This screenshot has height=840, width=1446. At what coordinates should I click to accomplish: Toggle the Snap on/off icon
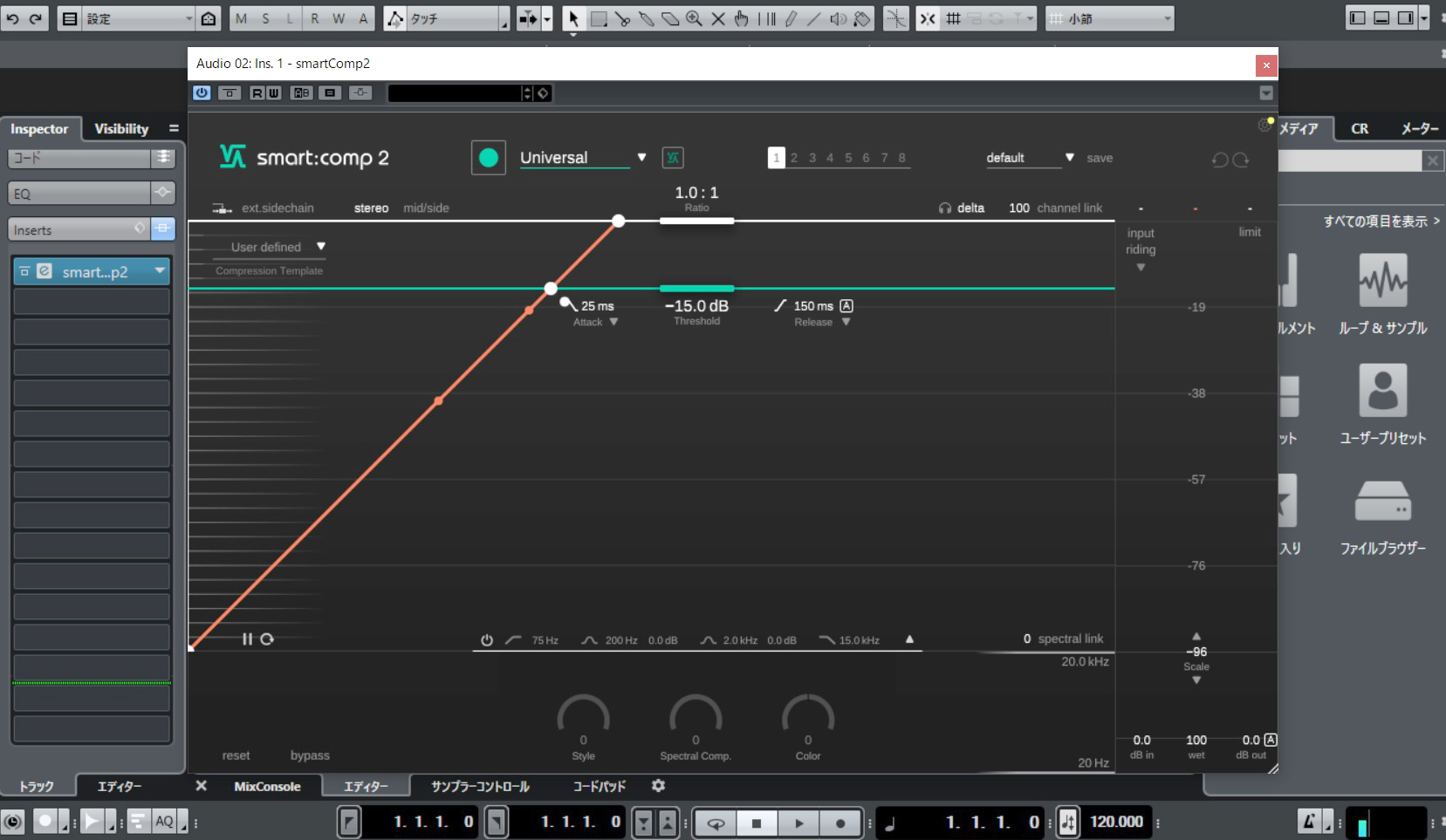pos(928,18)
